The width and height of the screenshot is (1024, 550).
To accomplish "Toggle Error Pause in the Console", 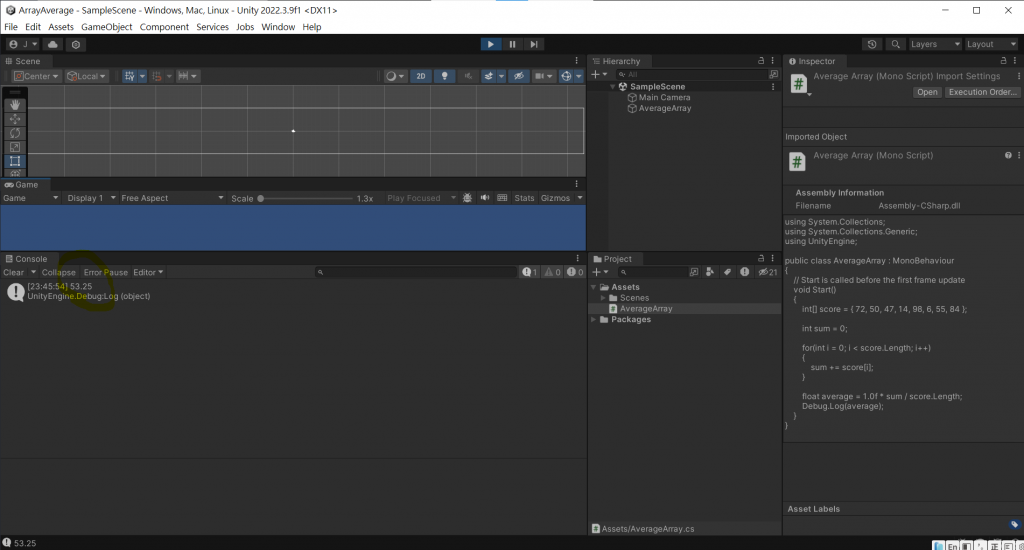I will tap(106, 272).
